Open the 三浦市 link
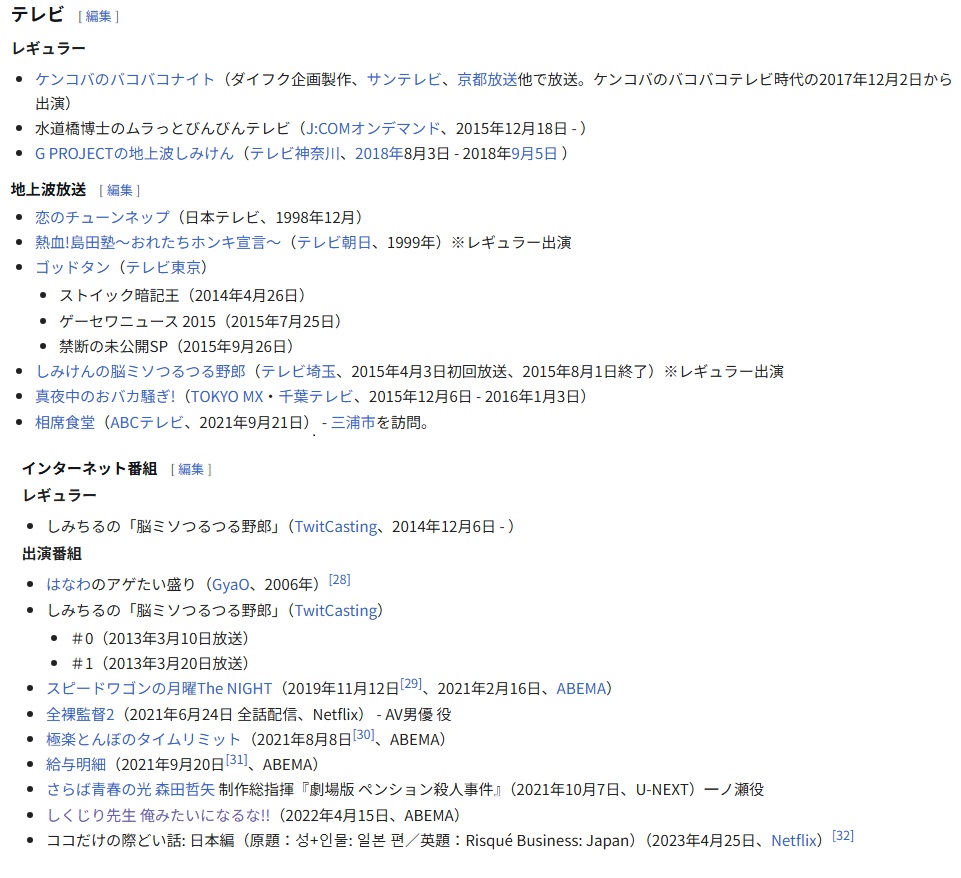This screenshot has height=878, width=961. (353, 423)
